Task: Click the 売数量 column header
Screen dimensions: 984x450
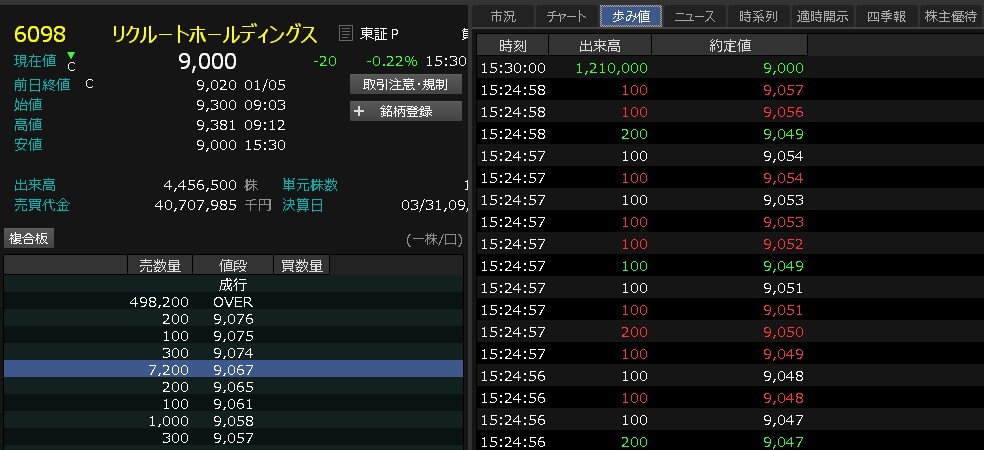Action: pos(159,265)
